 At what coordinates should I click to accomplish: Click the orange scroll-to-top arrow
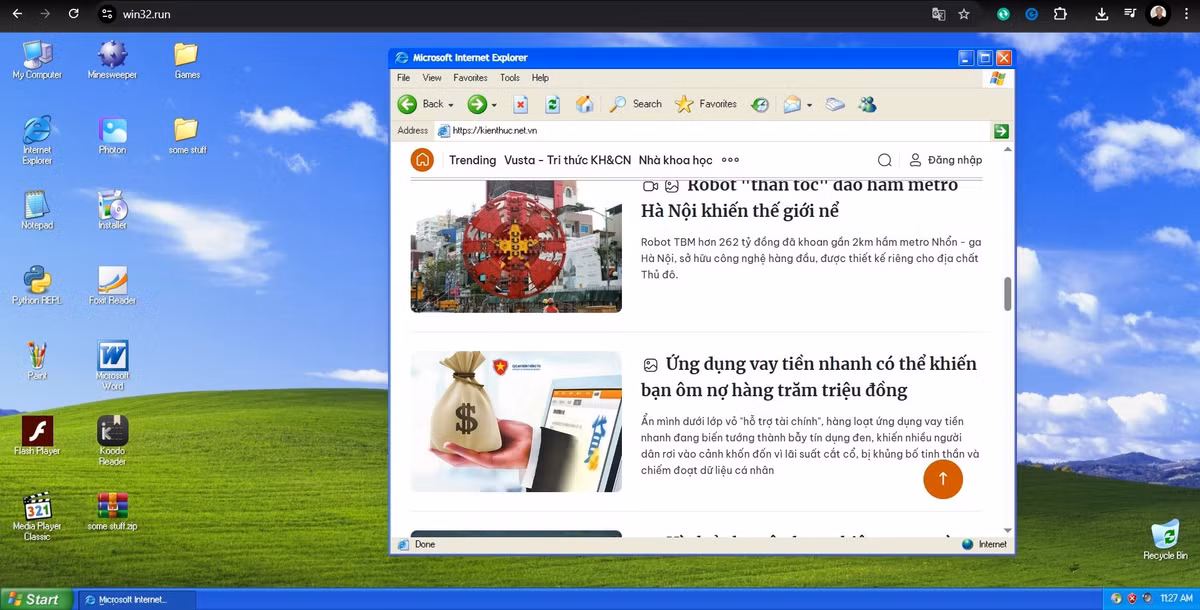(943, 479)
